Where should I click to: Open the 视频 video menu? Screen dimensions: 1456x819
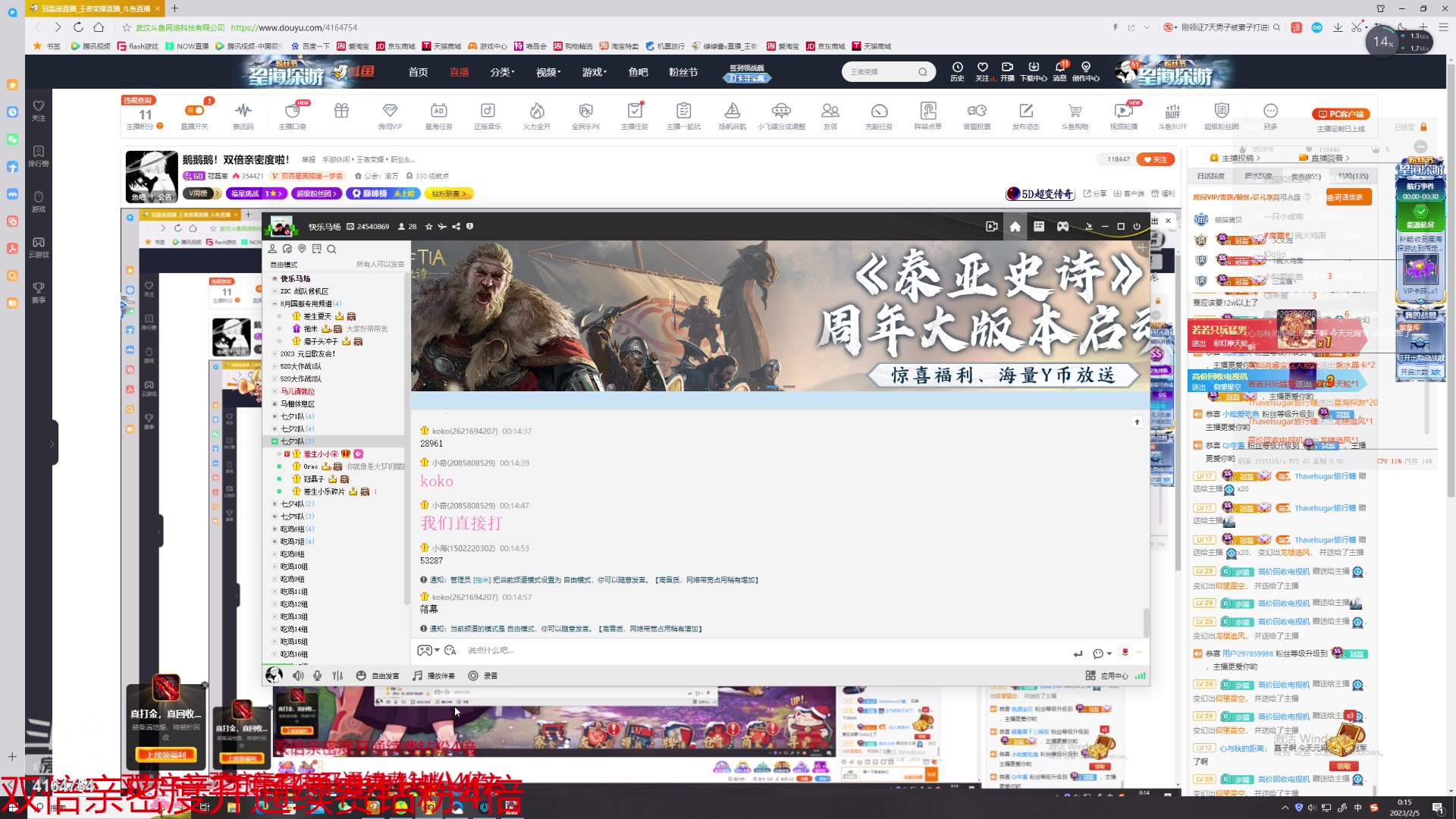coord(548,72)
